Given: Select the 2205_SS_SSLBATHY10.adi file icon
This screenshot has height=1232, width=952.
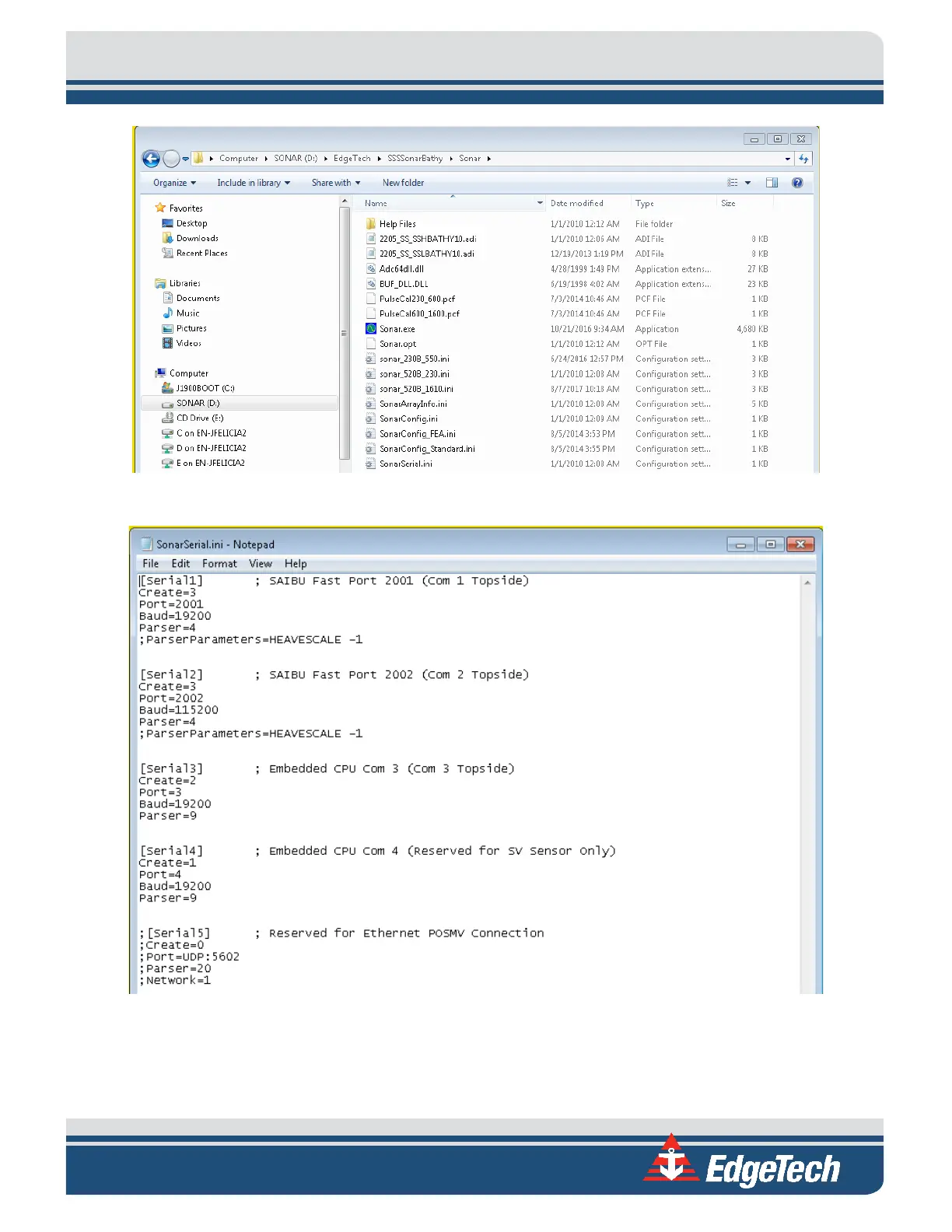Looking at the screenshot, I should click(371, 254).
